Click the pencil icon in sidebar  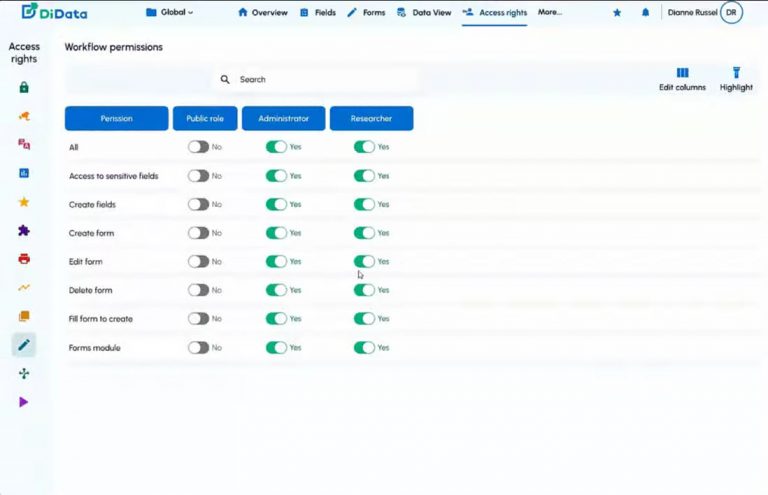click(x=24, y=345)
